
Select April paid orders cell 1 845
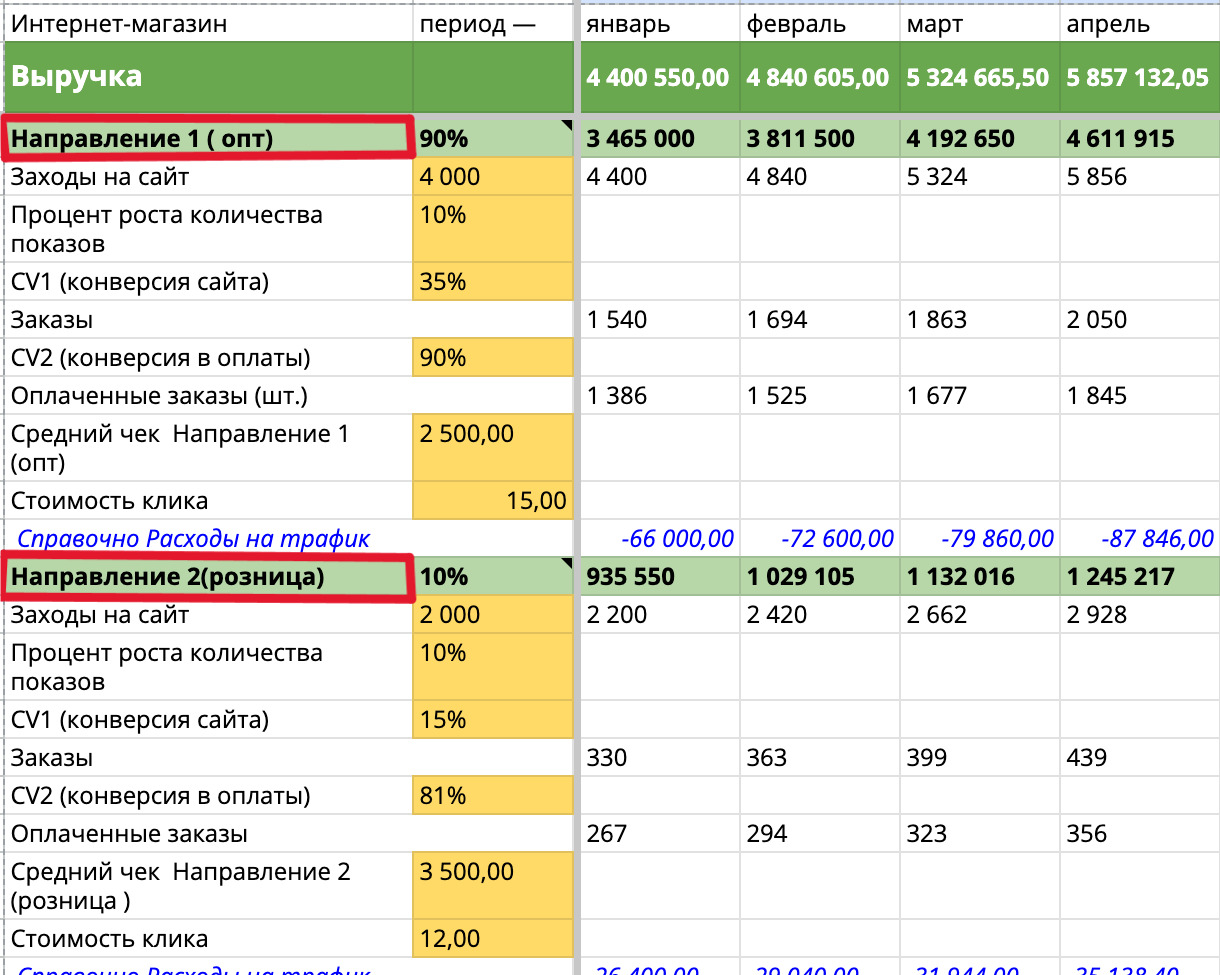pos(1138,396)
